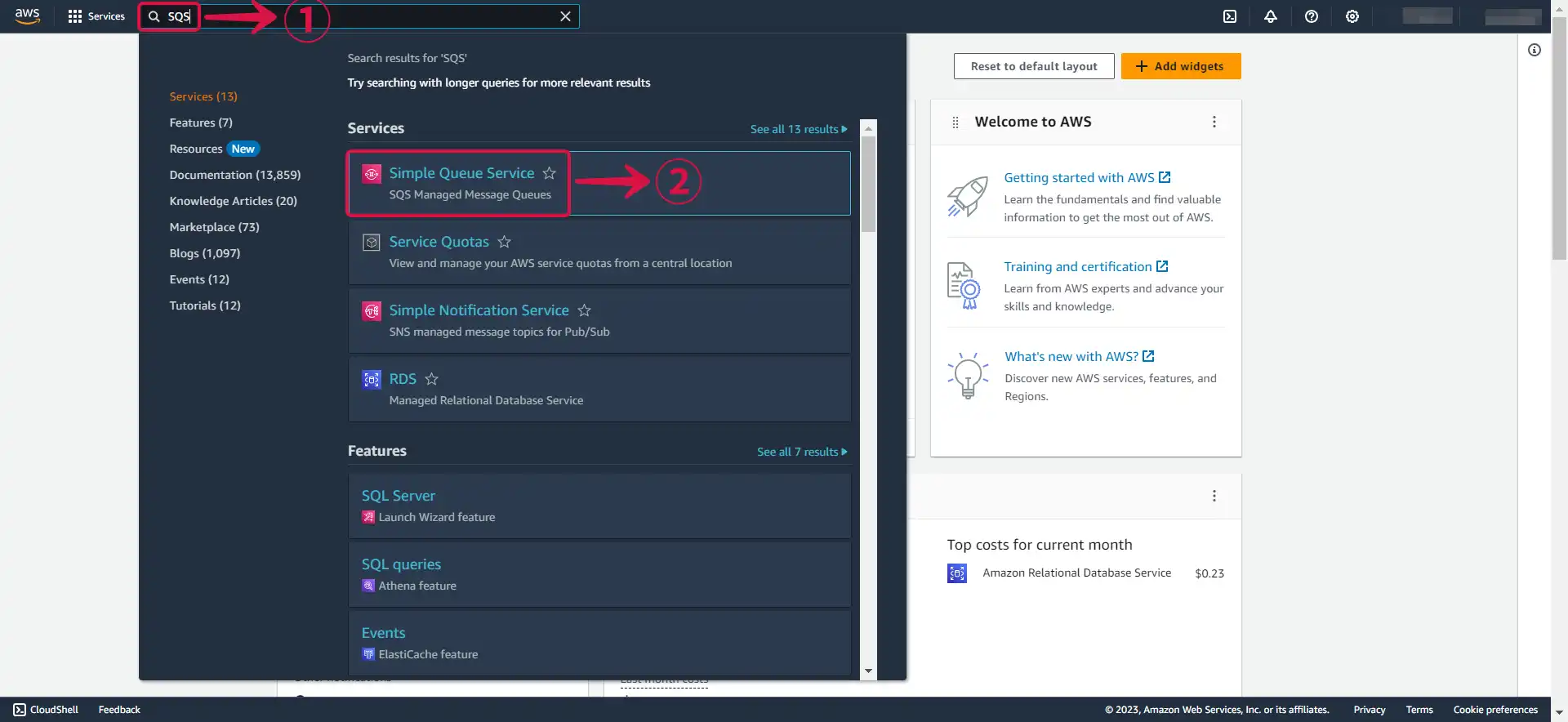Viewport: 1568px width, 722px height.
Task: Open CloudShell from the top bar icon
Action: pos(1230,16)
